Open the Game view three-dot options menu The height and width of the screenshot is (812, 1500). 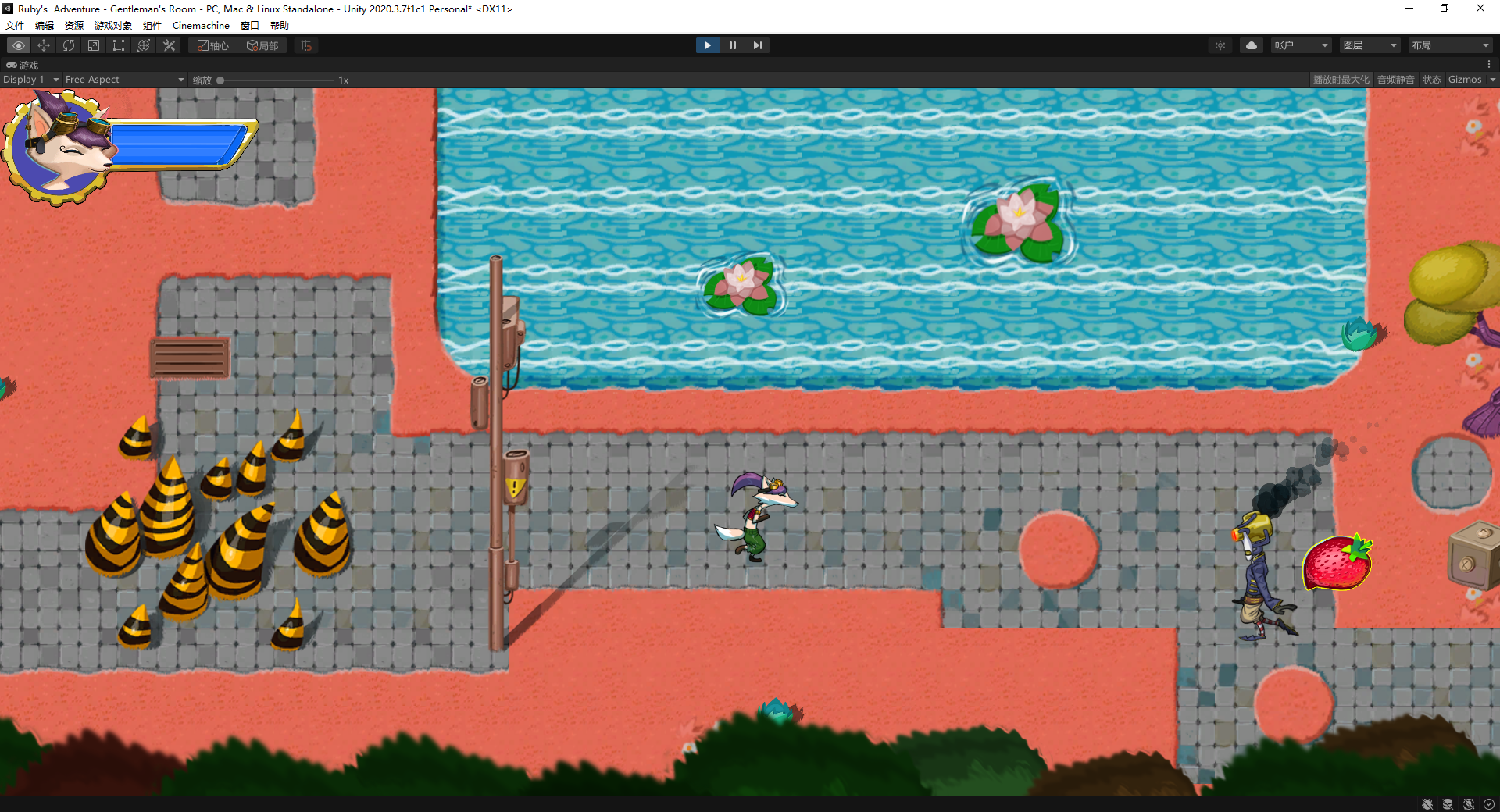(x=1489, y=65)
